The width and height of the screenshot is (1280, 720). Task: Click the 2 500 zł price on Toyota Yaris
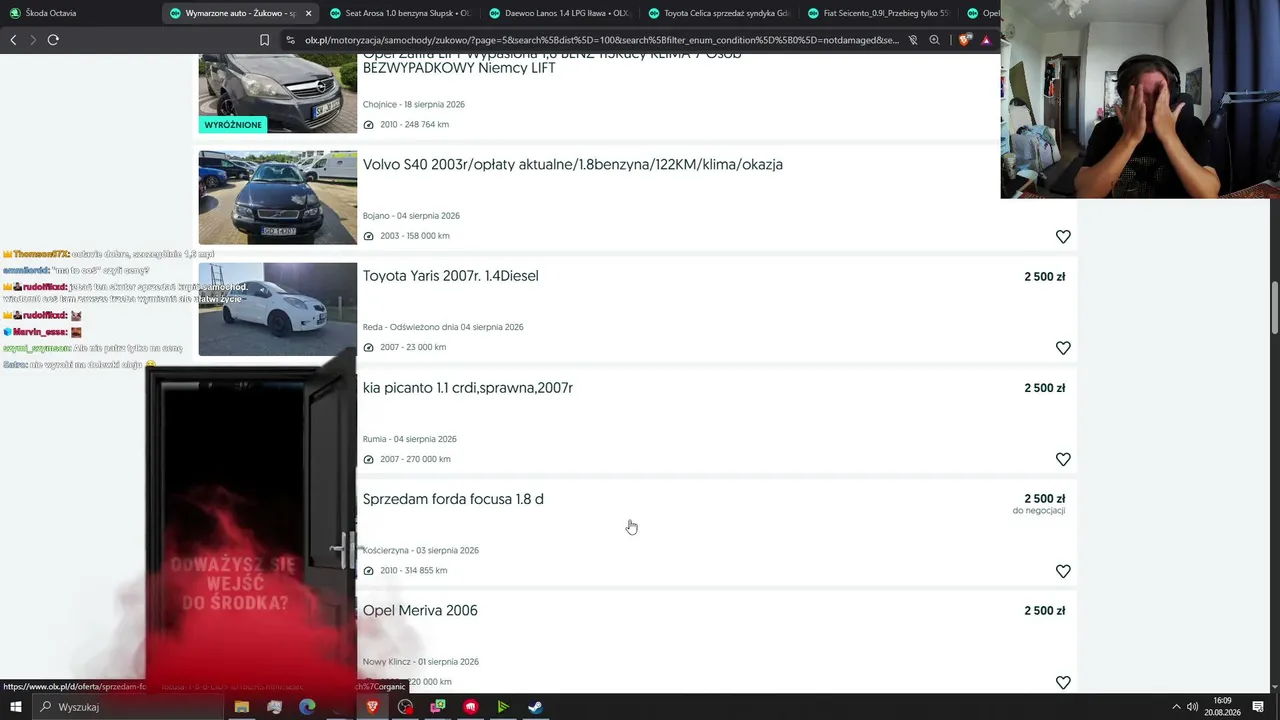coord(1044,277)
